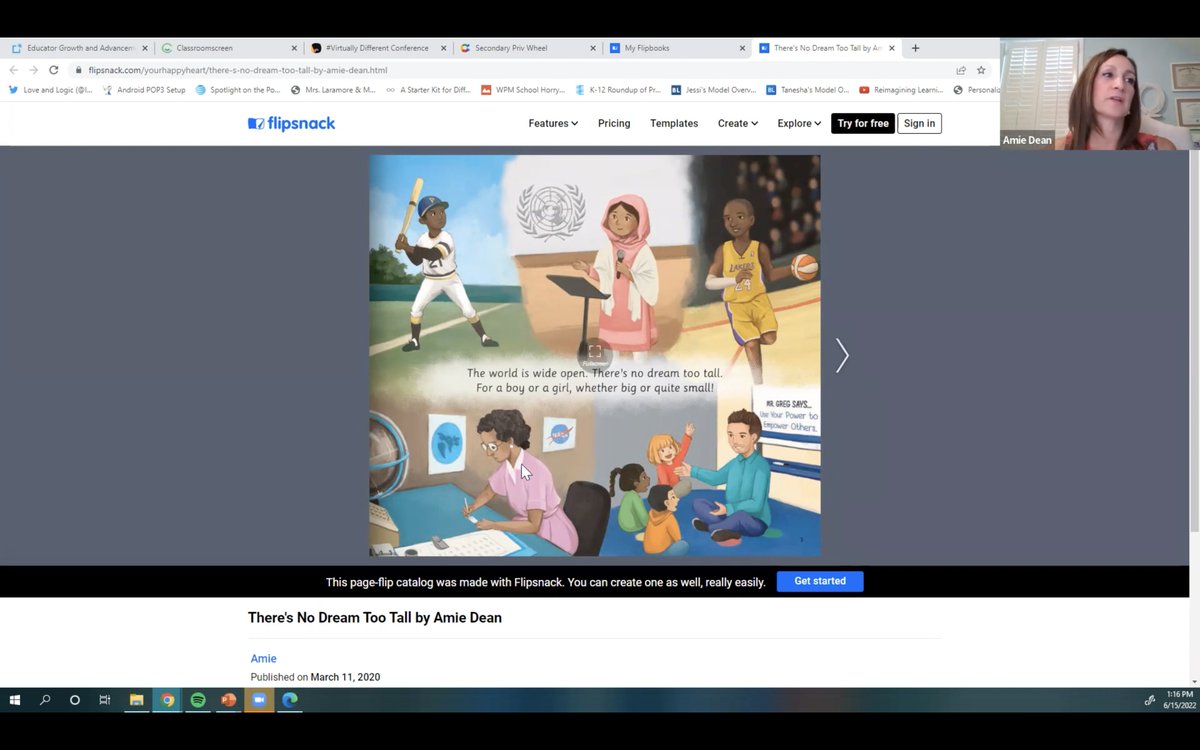Viewport: 1200px width, 750px height.
Task: Select Pricing in the navigation menu
Action: point(613,123)
